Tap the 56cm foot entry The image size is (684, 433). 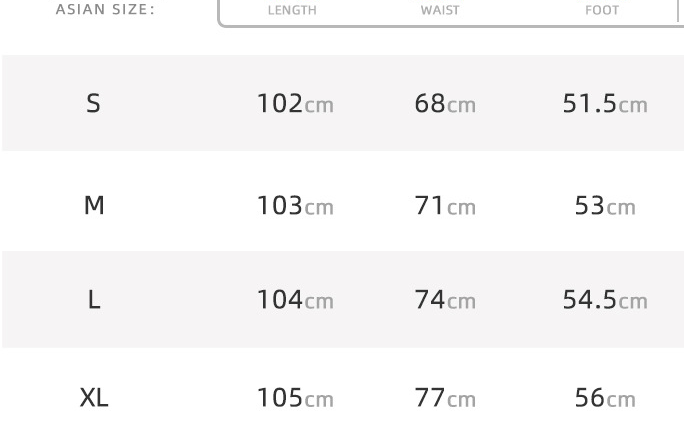(605, 397)
